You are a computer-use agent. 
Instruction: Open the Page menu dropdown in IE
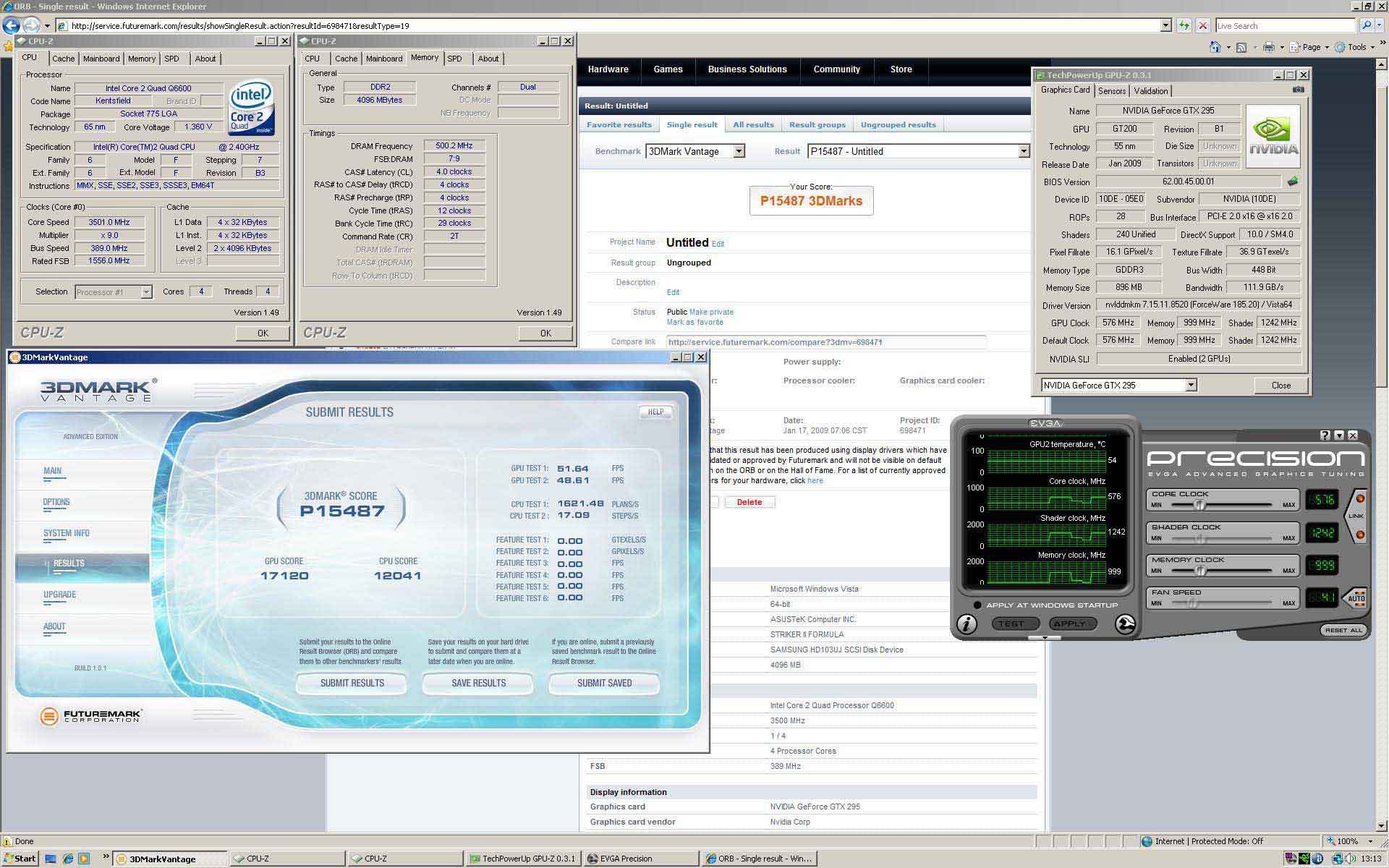[x=1326, y=47]
